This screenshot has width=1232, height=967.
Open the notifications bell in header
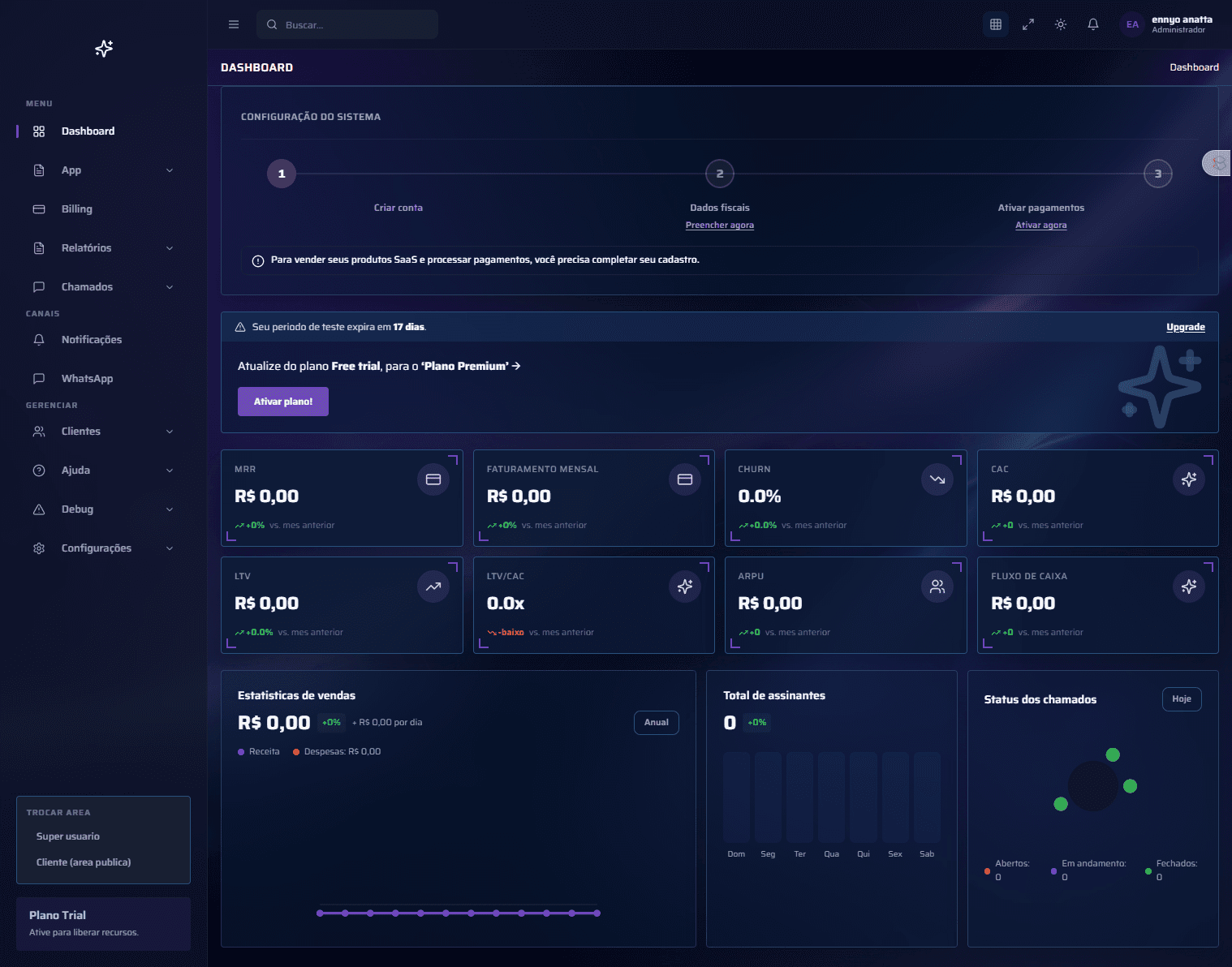1093,24
